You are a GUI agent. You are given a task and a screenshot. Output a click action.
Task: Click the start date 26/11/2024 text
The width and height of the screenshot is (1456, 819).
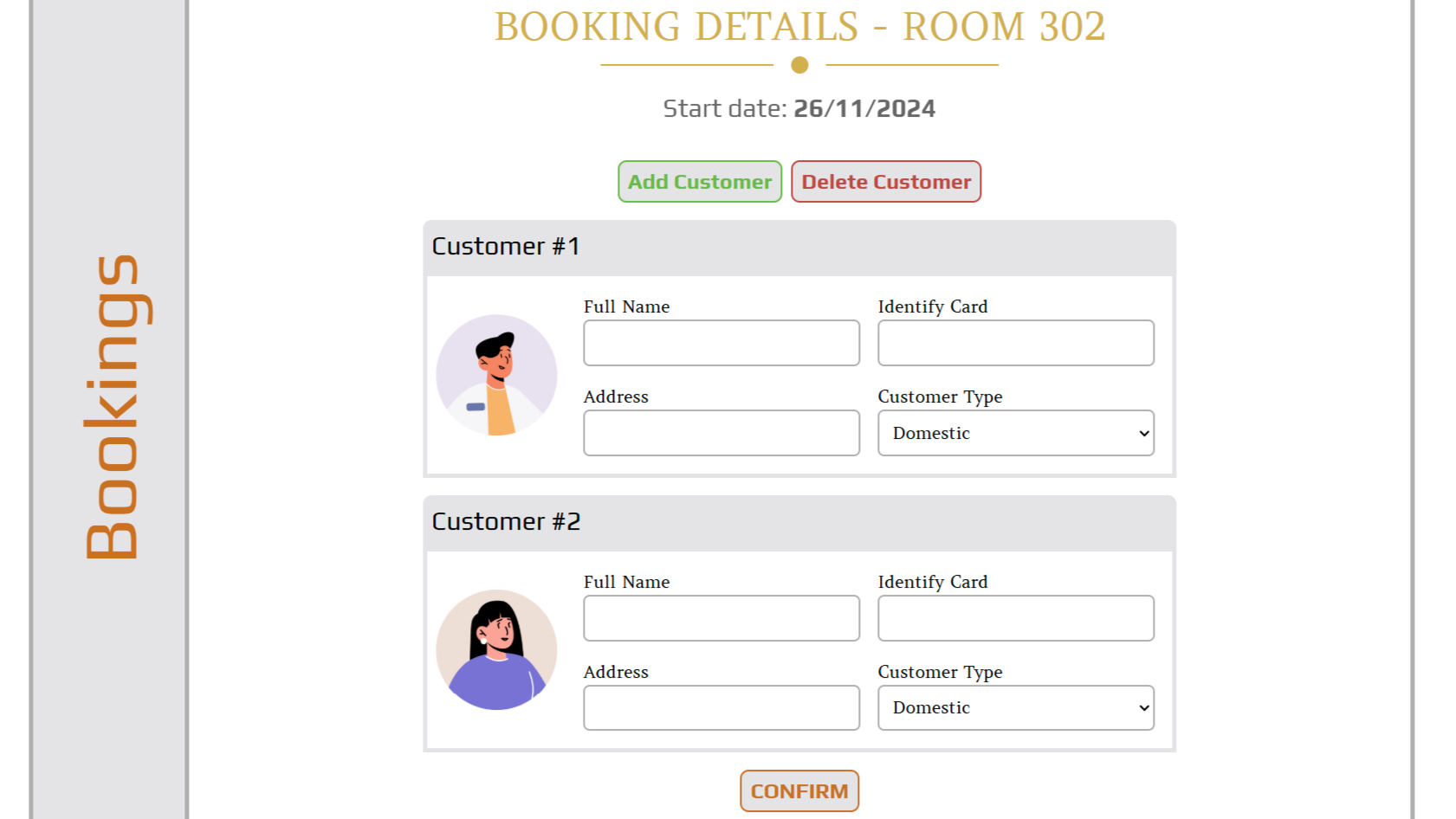(x=799, y=107)
